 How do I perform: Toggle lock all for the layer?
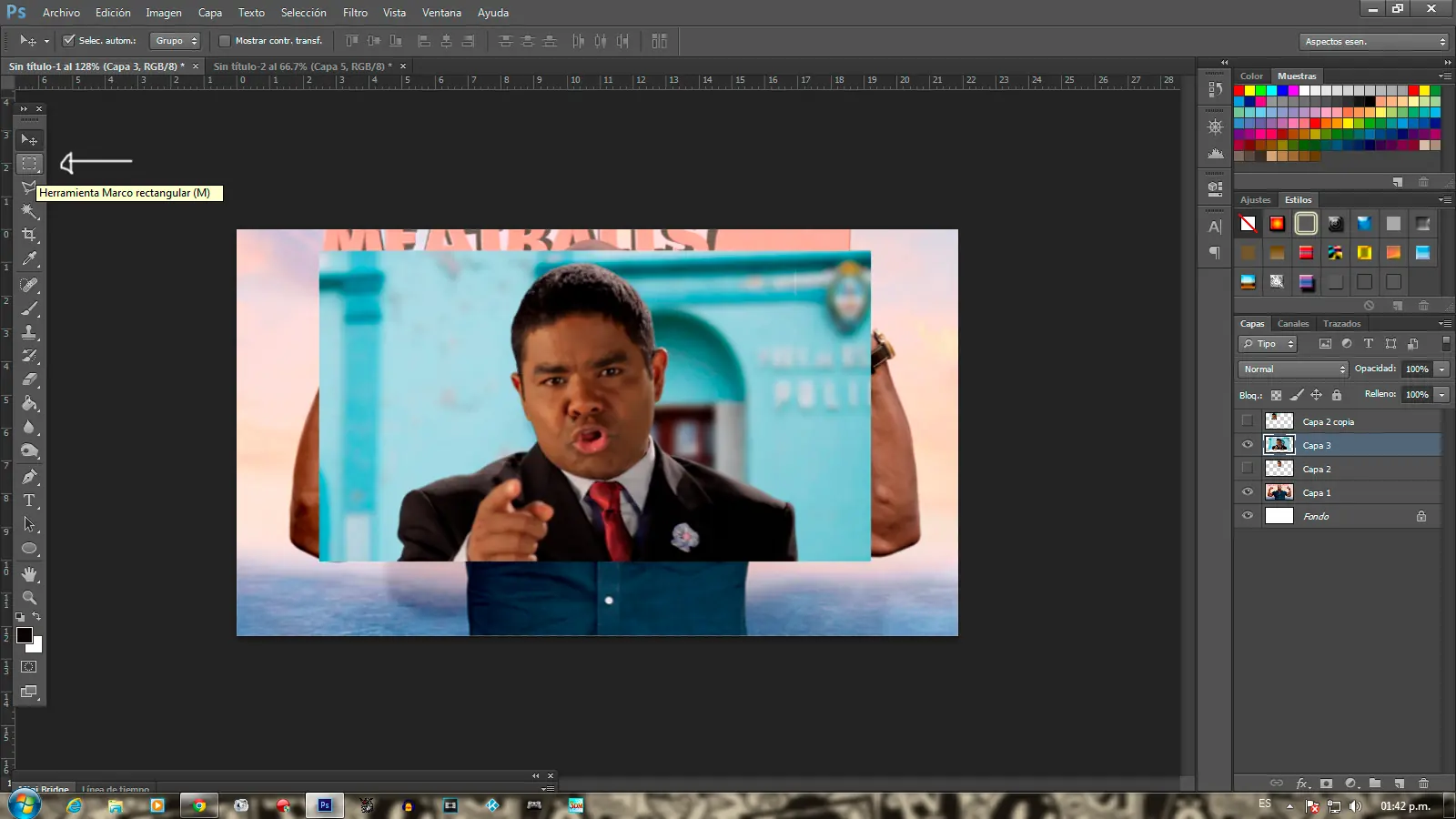pos(1337,395)
